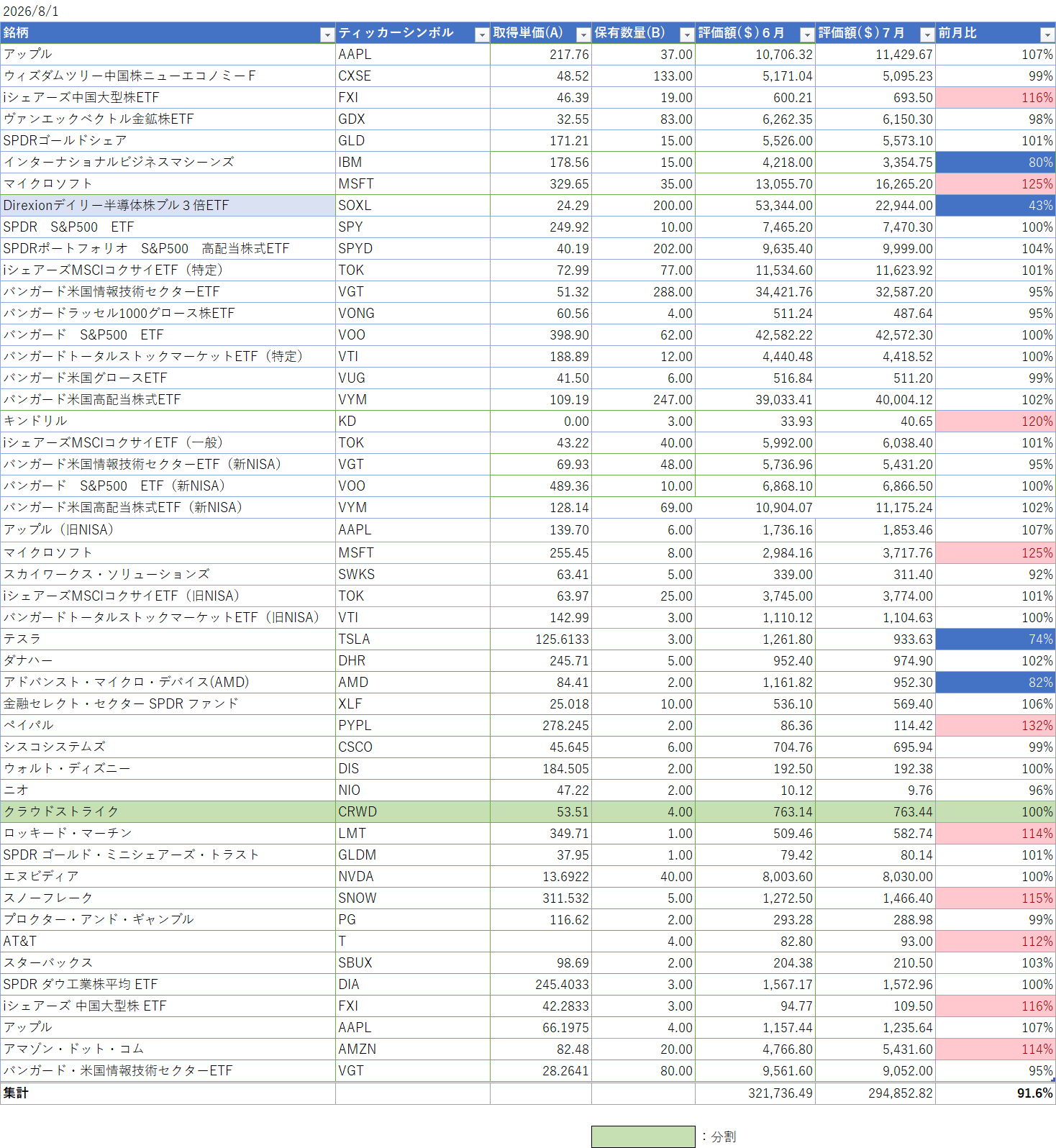Image resolution: width=1056 pixels, height=1148 pixels.
Task: Click the 74% 前月比 cell
Action: [x=996, y=639]
